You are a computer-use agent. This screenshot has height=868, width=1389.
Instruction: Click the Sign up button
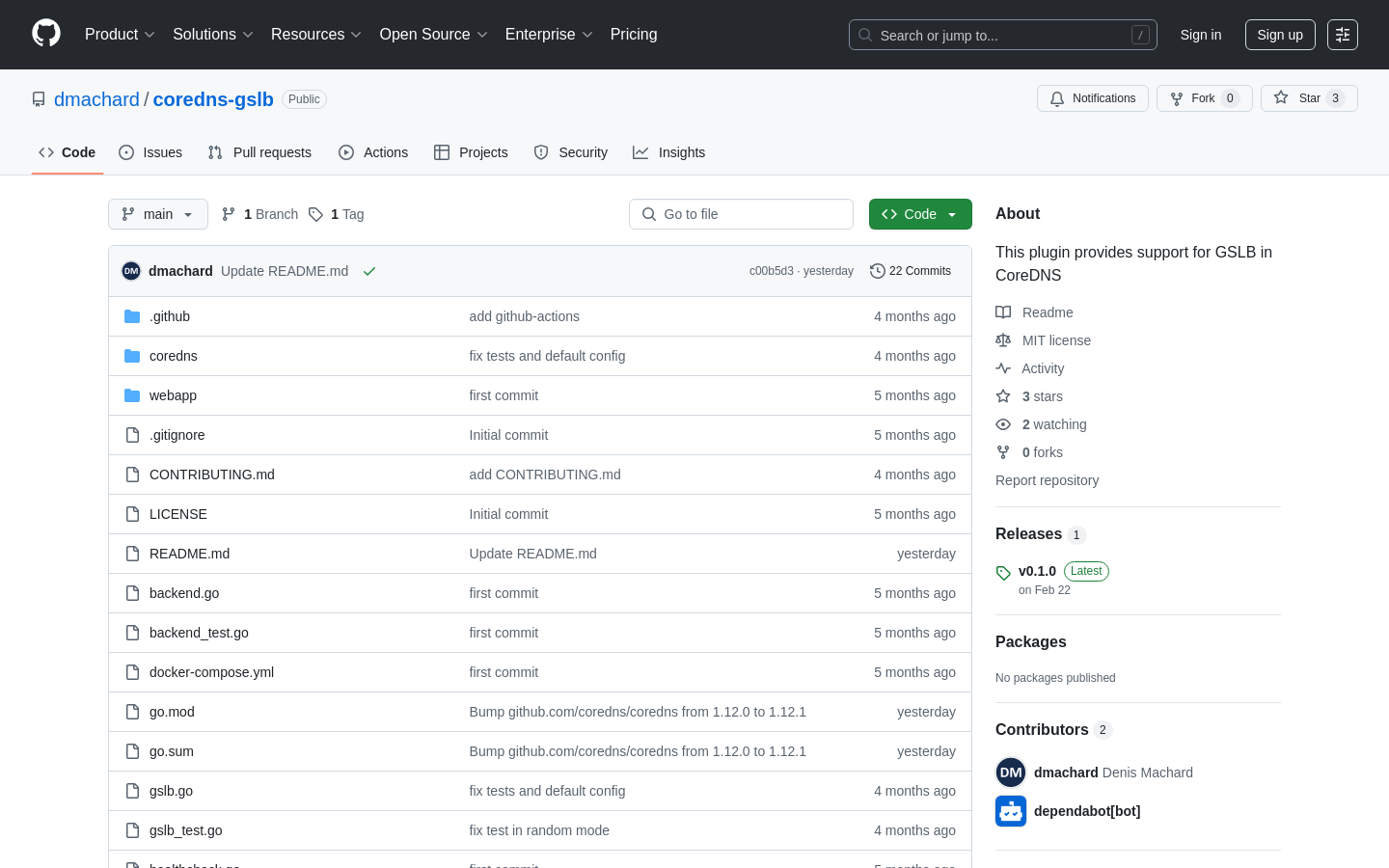click(x=1280, y=35)
